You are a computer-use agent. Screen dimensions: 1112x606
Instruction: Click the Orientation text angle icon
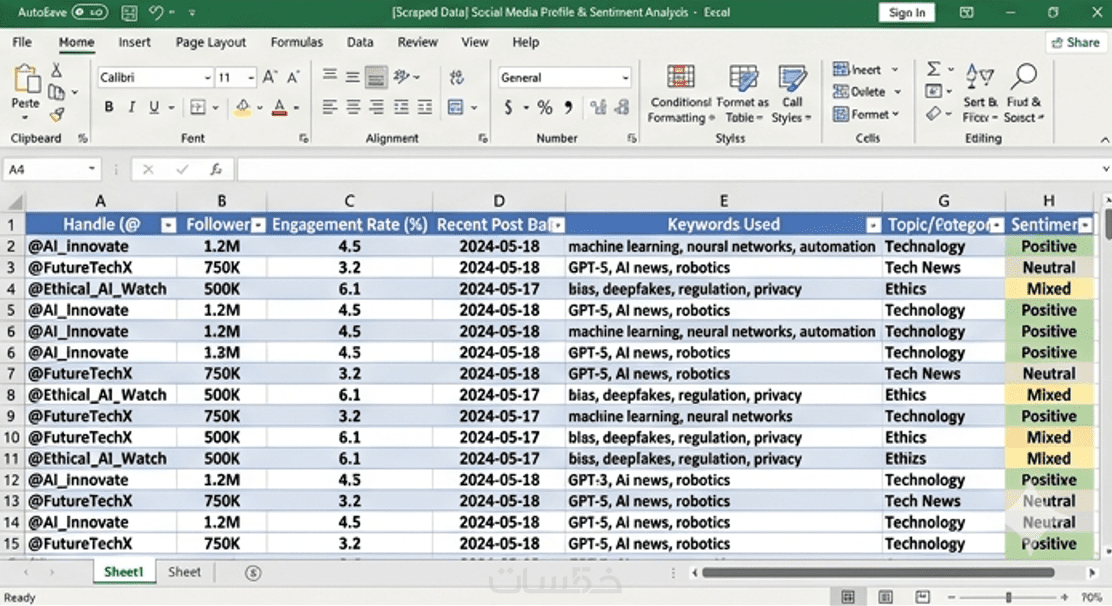pos(402,76)
